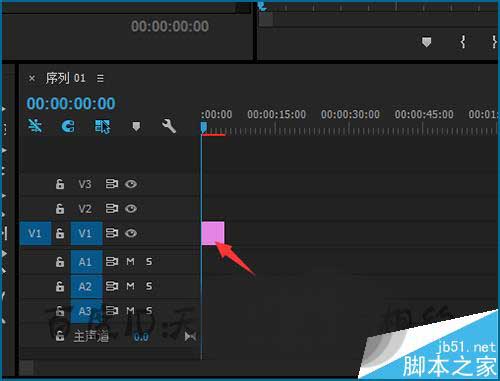
Task: Toggle sync lock for A1
Action: 112,262
